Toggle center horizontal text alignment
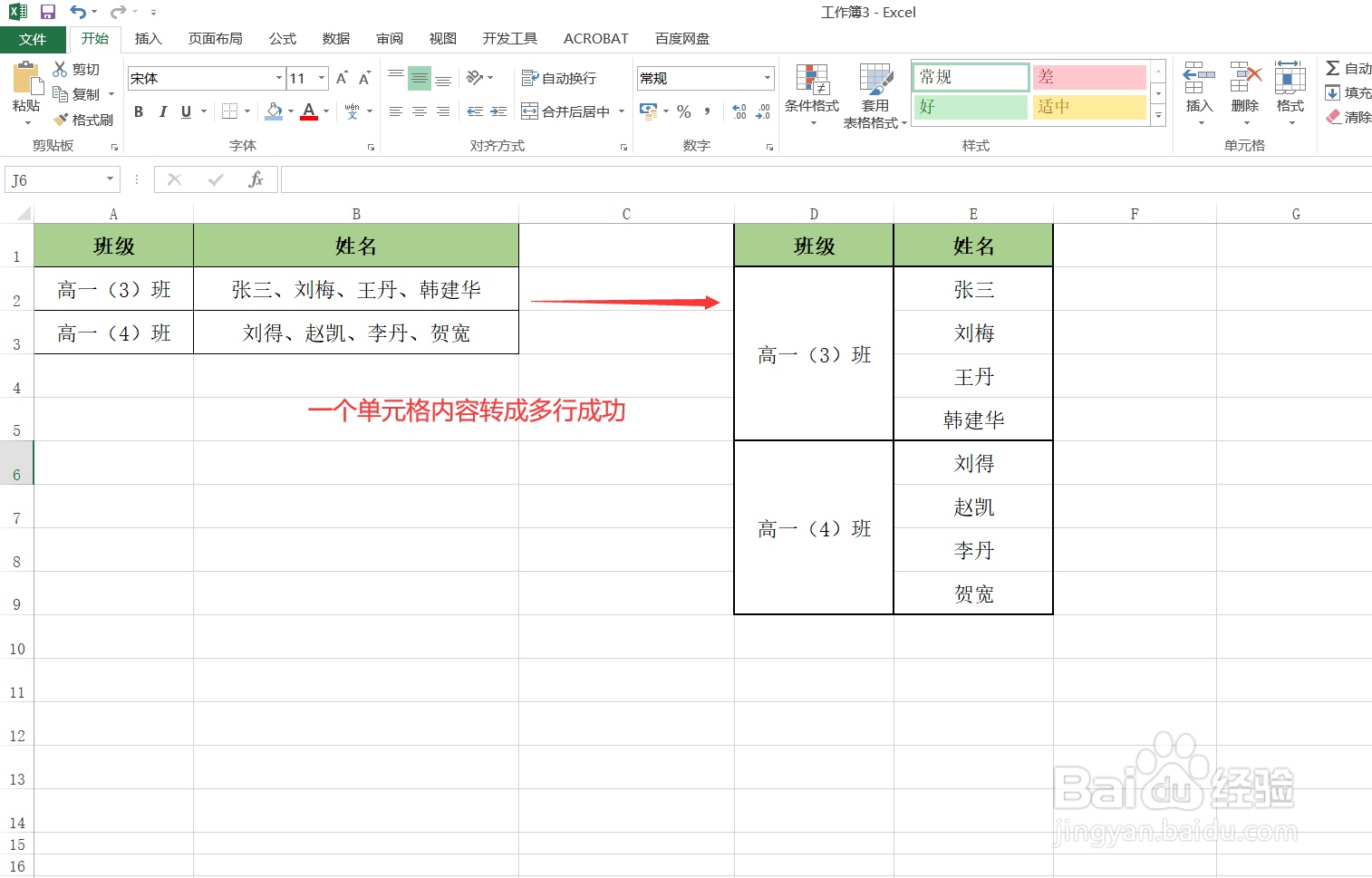The image size is (1372, 878). (420, 111)
